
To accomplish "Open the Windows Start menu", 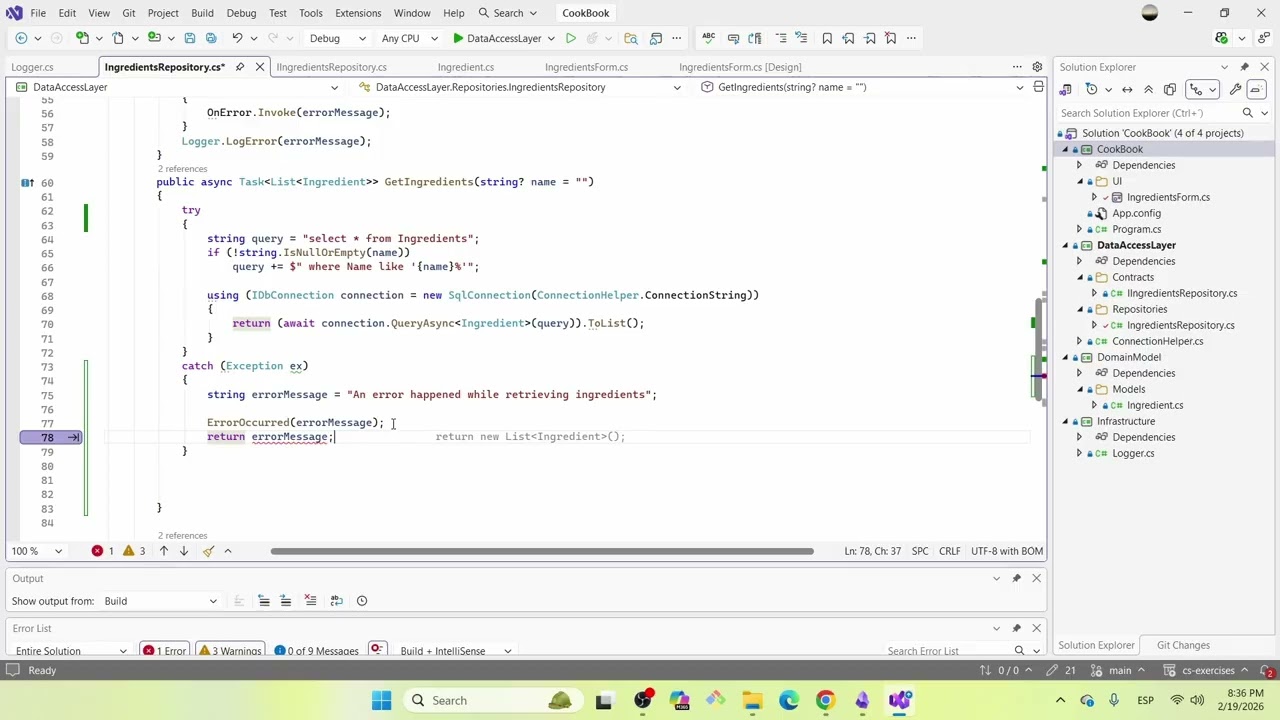I will click(x=381, y=701).
